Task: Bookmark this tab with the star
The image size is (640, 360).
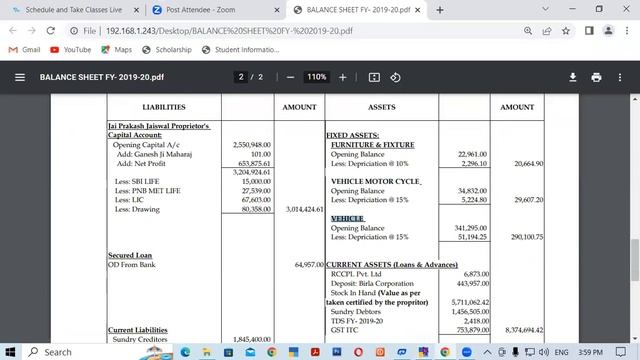Action: pyautogui.click(x=566, y=31)
